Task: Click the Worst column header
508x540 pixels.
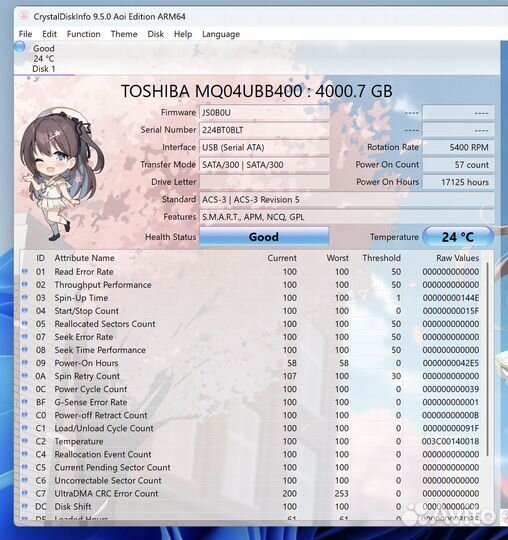Action: (338, 258)
